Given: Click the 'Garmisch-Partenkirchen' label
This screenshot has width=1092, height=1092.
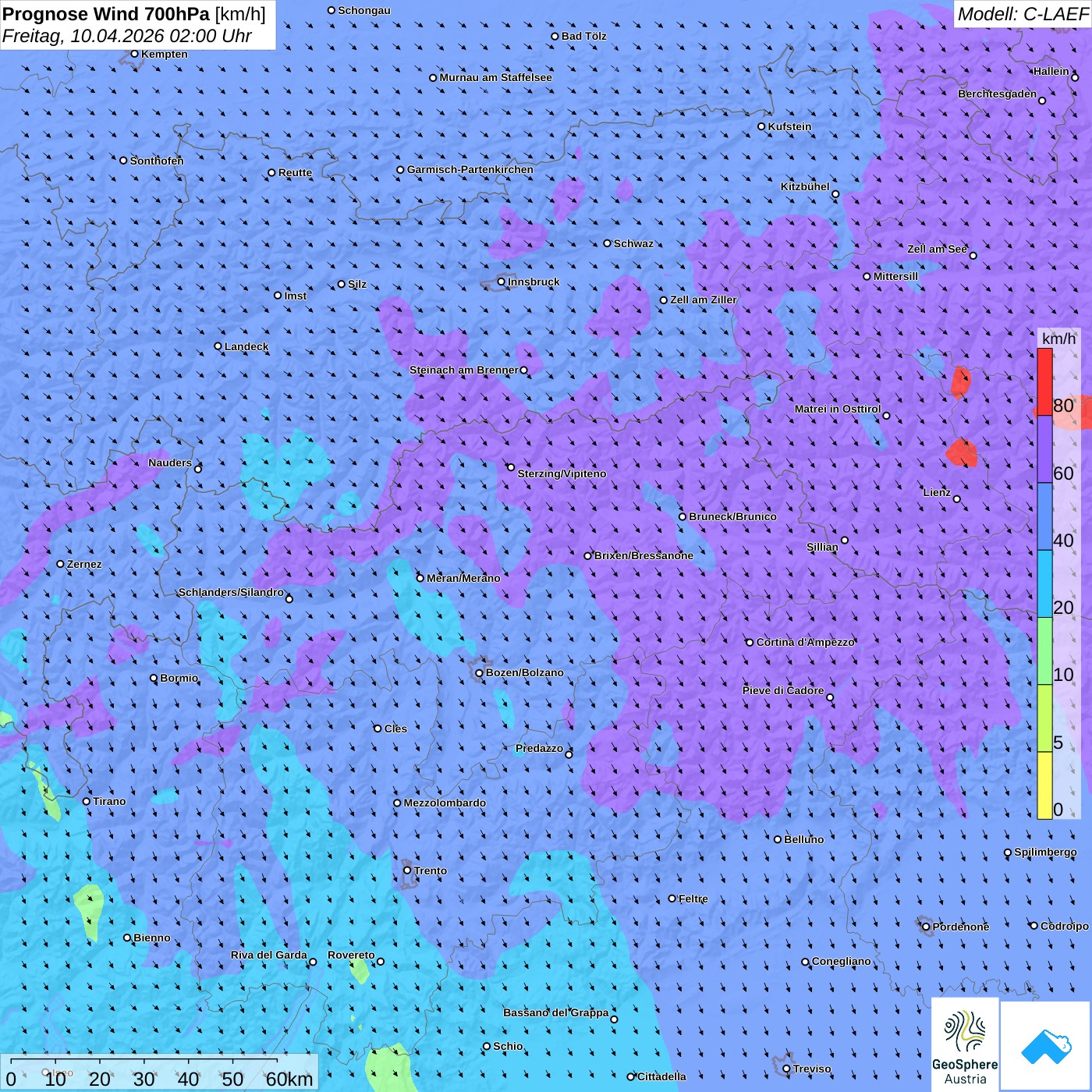Looking at the screenshot, I should [x=470, y=169].
